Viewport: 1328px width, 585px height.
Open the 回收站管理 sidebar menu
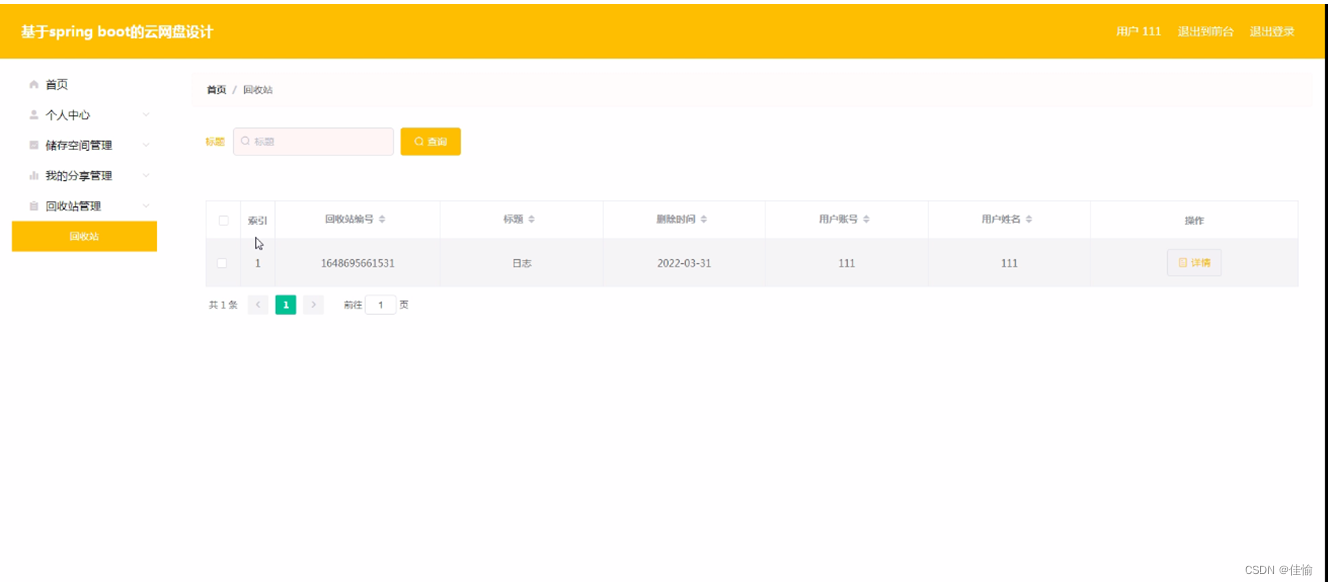(x=84, y=206)
